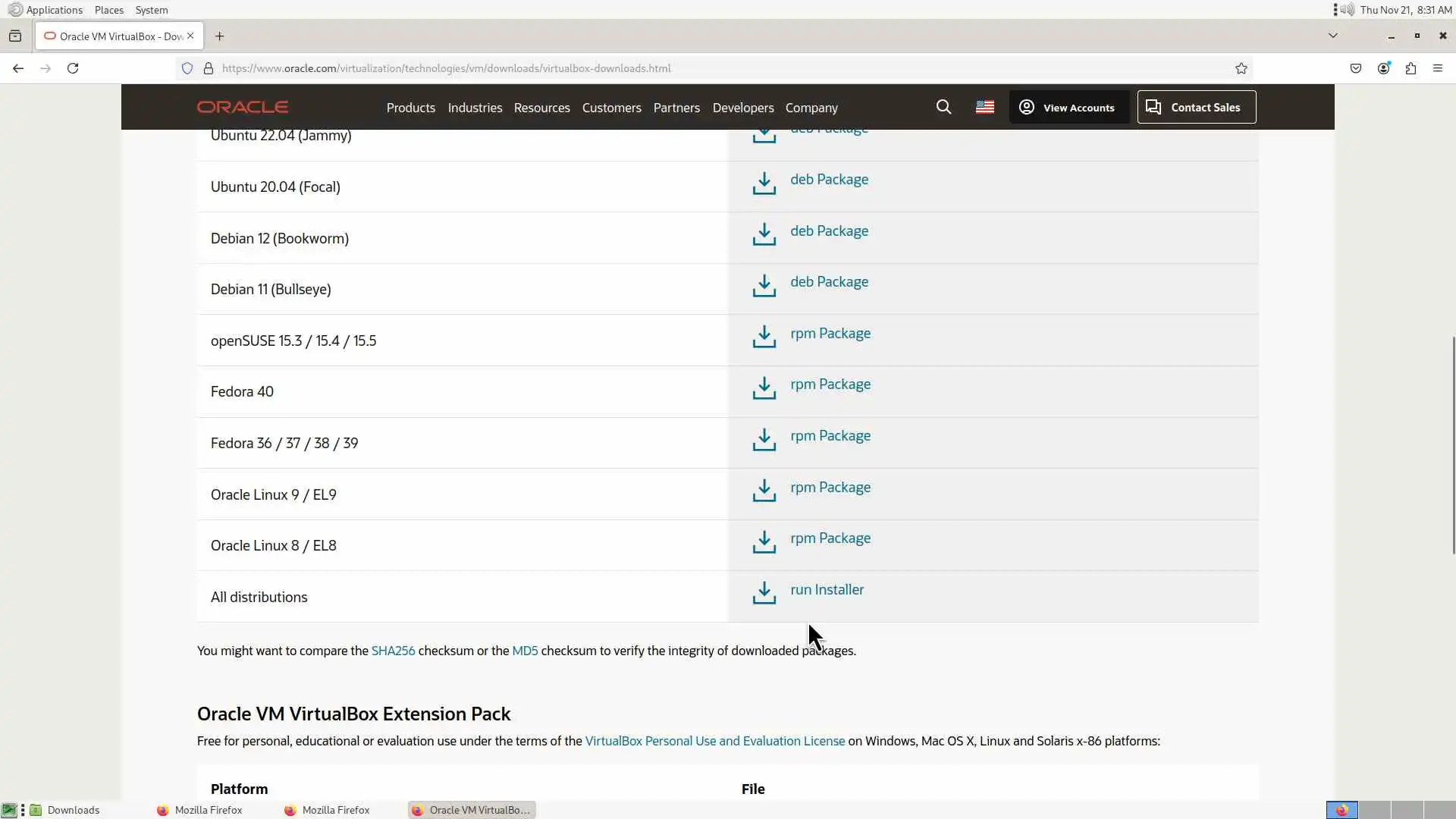
Task: Open the SHA256 checksum link
Action: point(393,651)
